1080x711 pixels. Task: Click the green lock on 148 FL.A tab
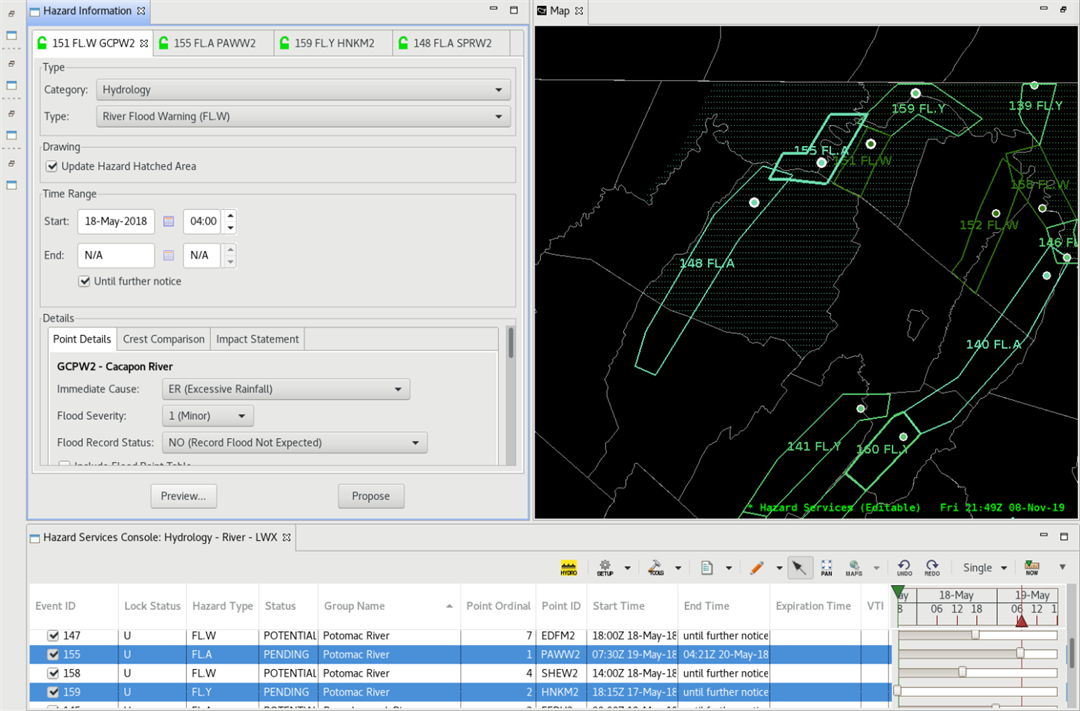(403, 43)
